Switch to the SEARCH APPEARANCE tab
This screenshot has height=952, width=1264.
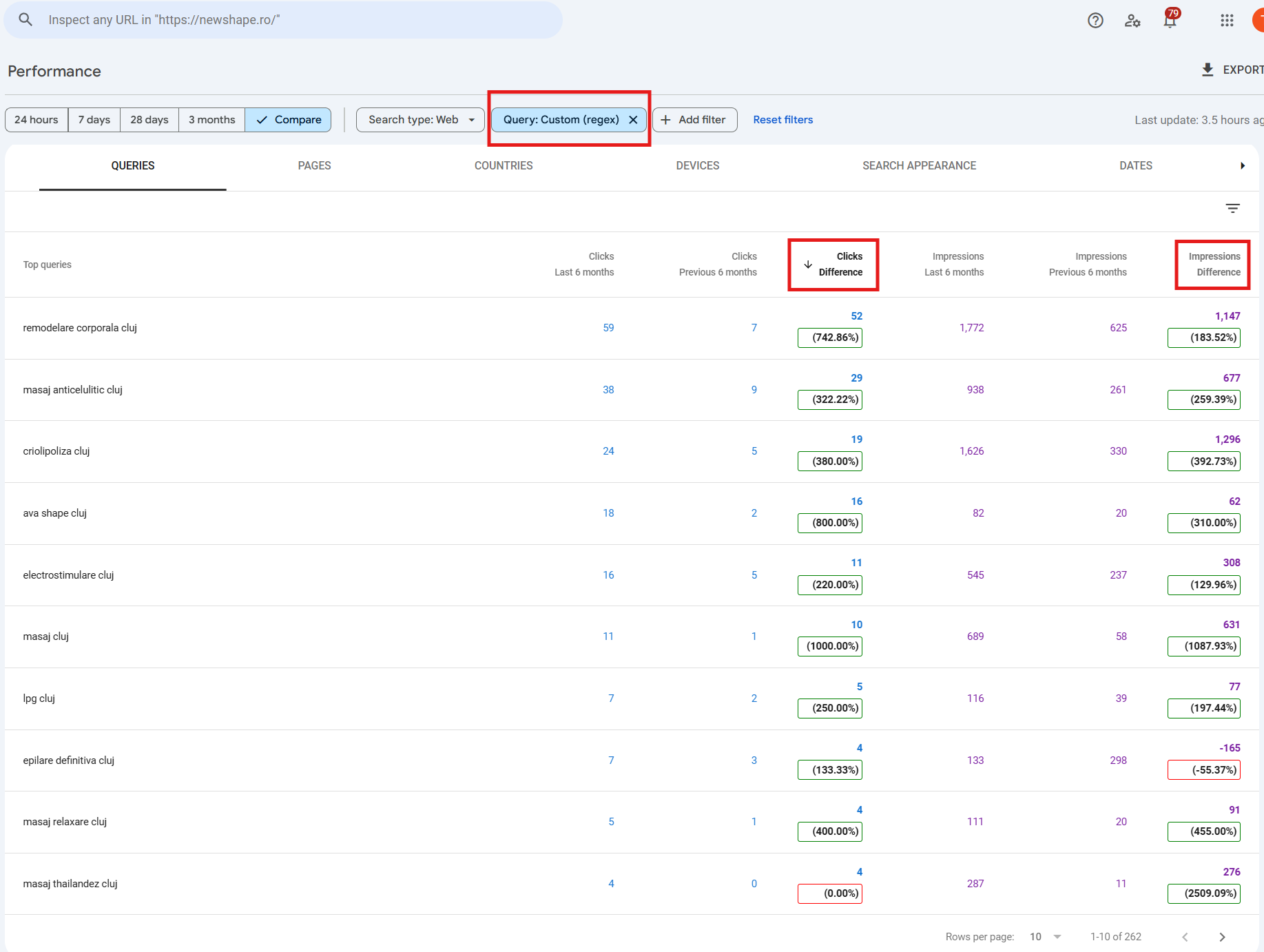(920, 166)
